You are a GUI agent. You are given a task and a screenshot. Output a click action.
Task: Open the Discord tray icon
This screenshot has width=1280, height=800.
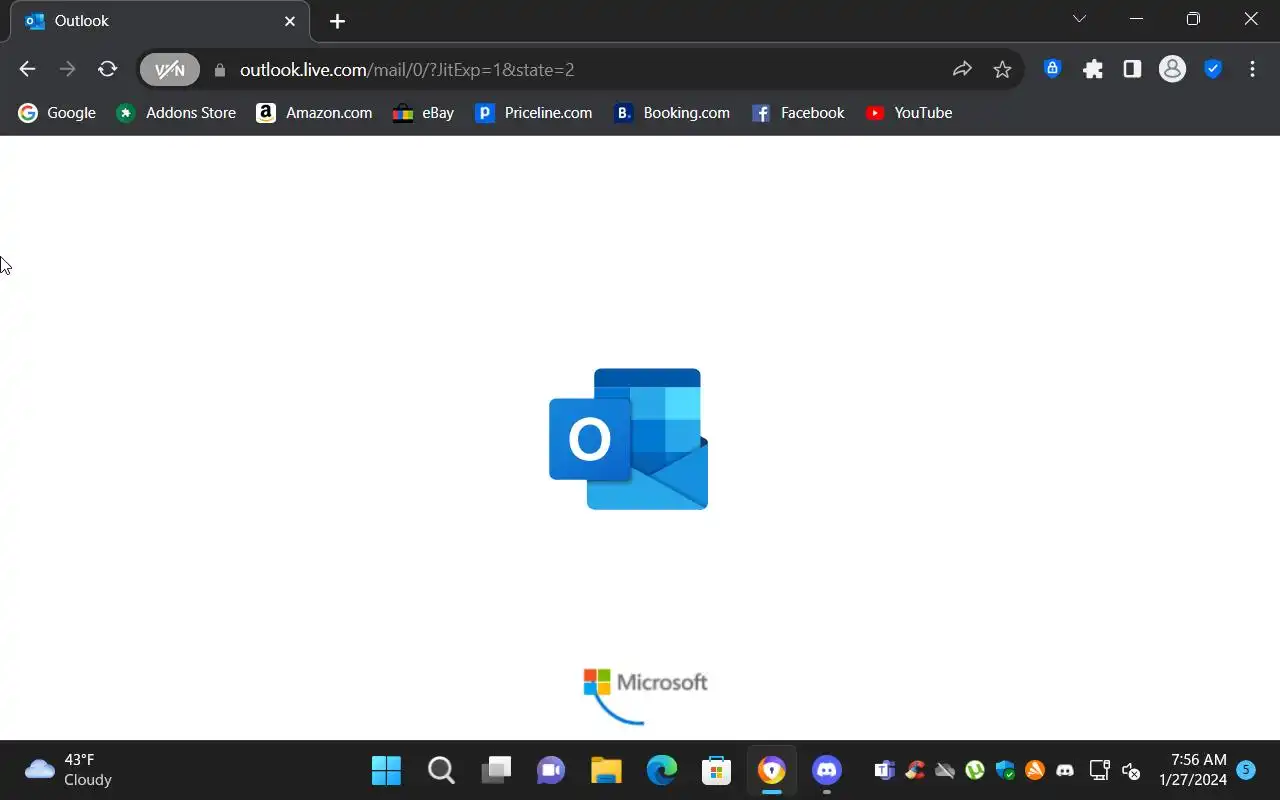click(x=1065, y=770)
